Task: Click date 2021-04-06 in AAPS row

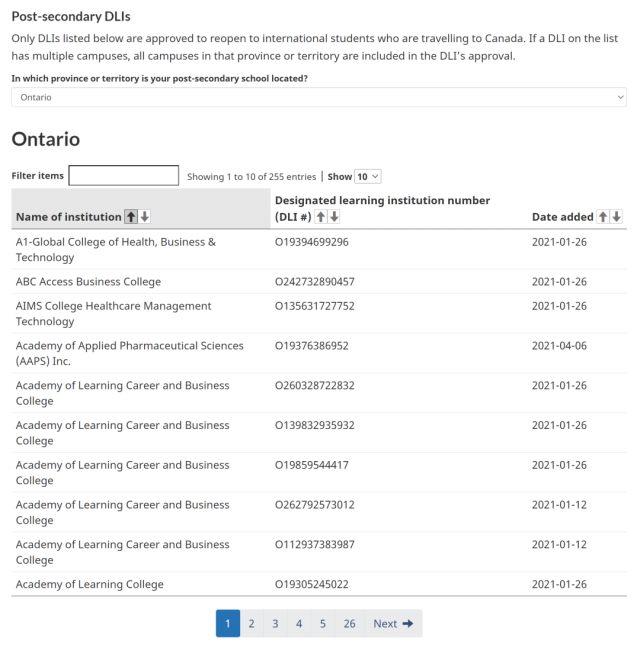Action: click(x=559, y=346)
